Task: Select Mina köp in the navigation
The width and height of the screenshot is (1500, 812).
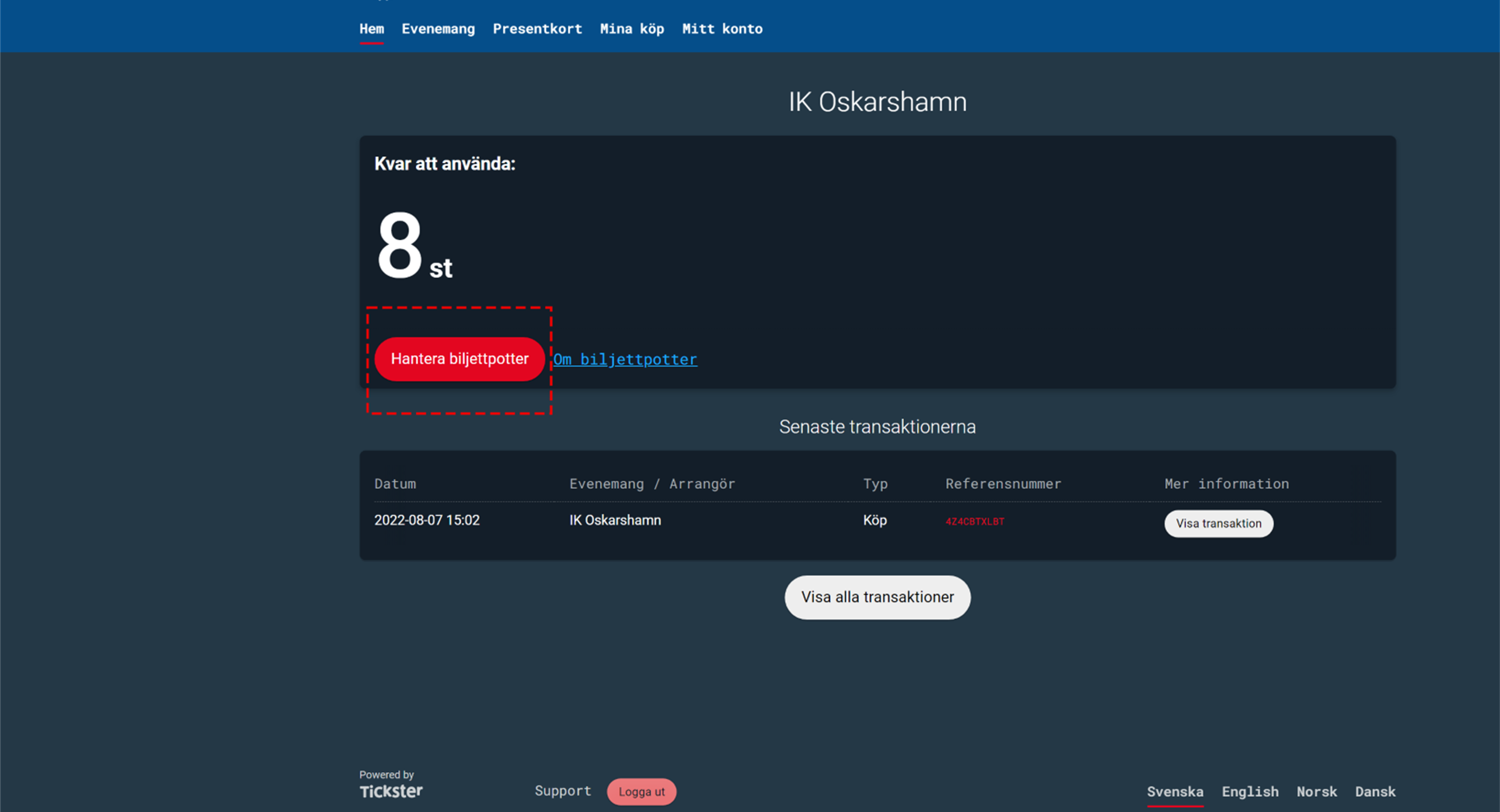Action: [x=632, y=29]
